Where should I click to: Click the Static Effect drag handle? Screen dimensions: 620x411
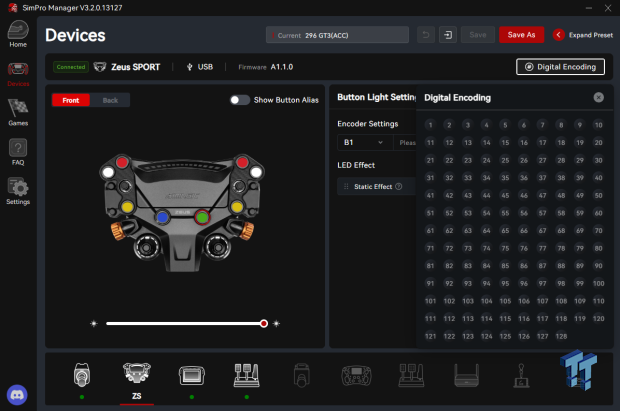tap(346, 186)
